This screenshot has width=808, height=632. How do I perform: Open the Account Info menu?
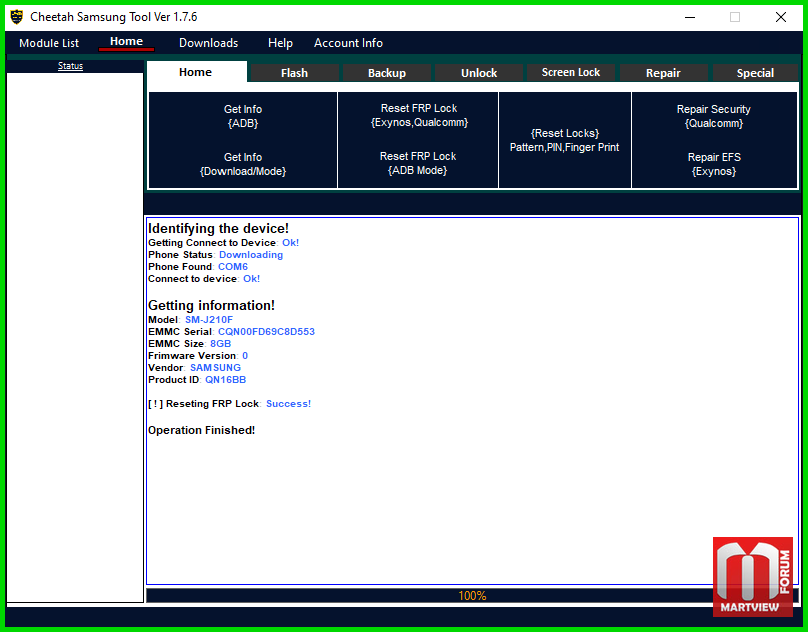pyautogui.click(x=348, y=43)
